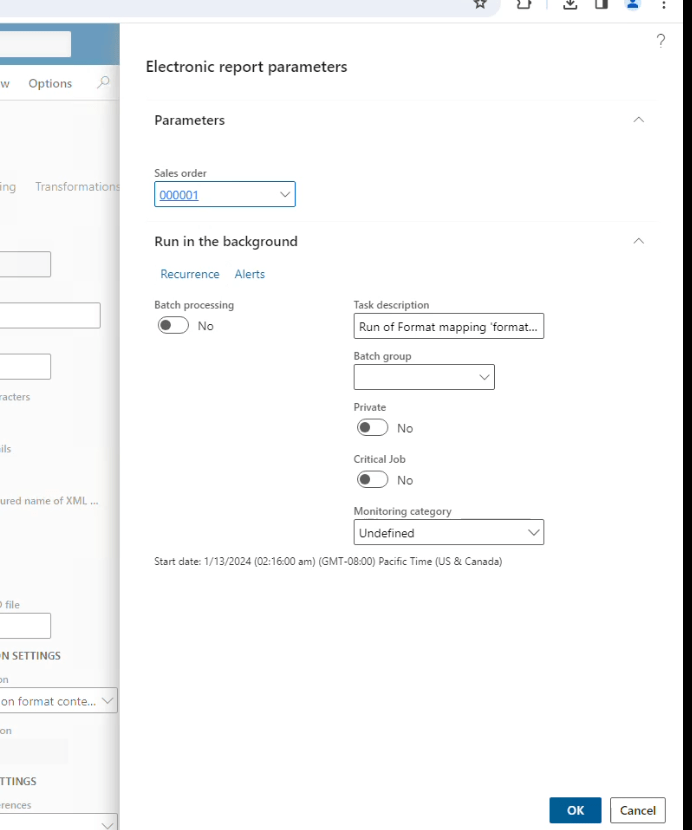Open the browser profile avatar icon

pos(632,4)
